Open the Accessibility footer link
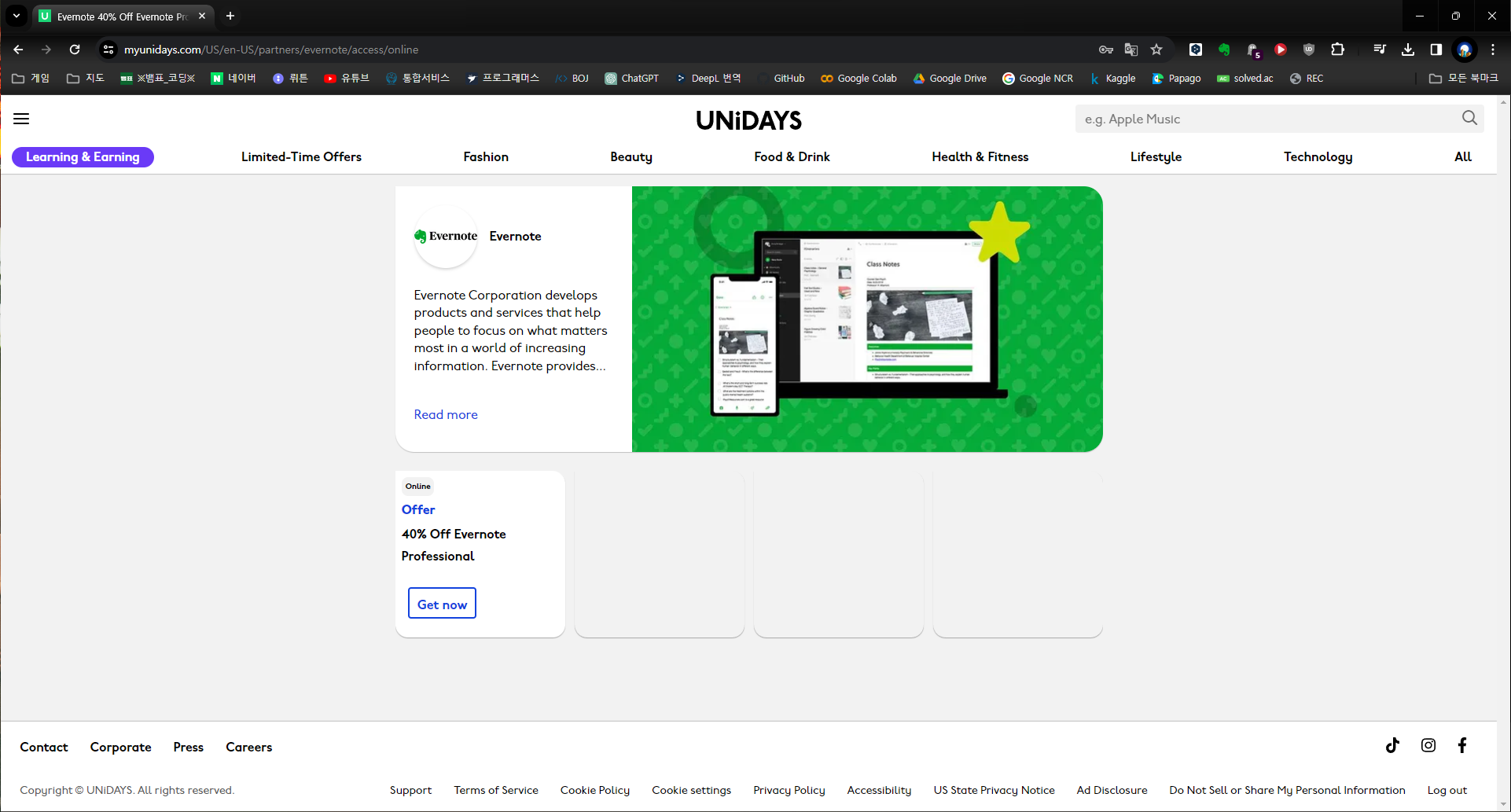 879,790
